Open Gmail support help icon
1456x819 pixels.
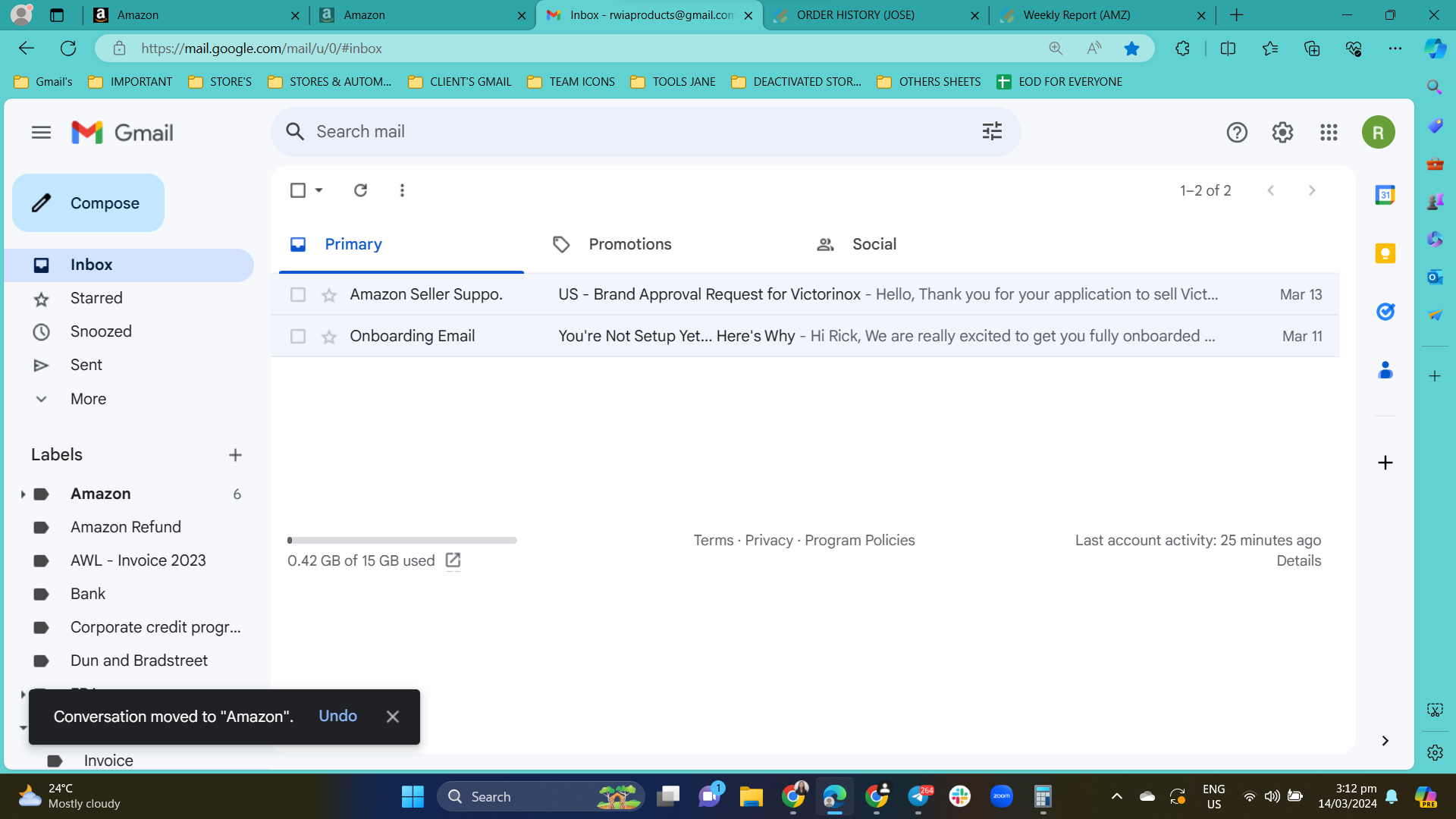(1237, 133)
